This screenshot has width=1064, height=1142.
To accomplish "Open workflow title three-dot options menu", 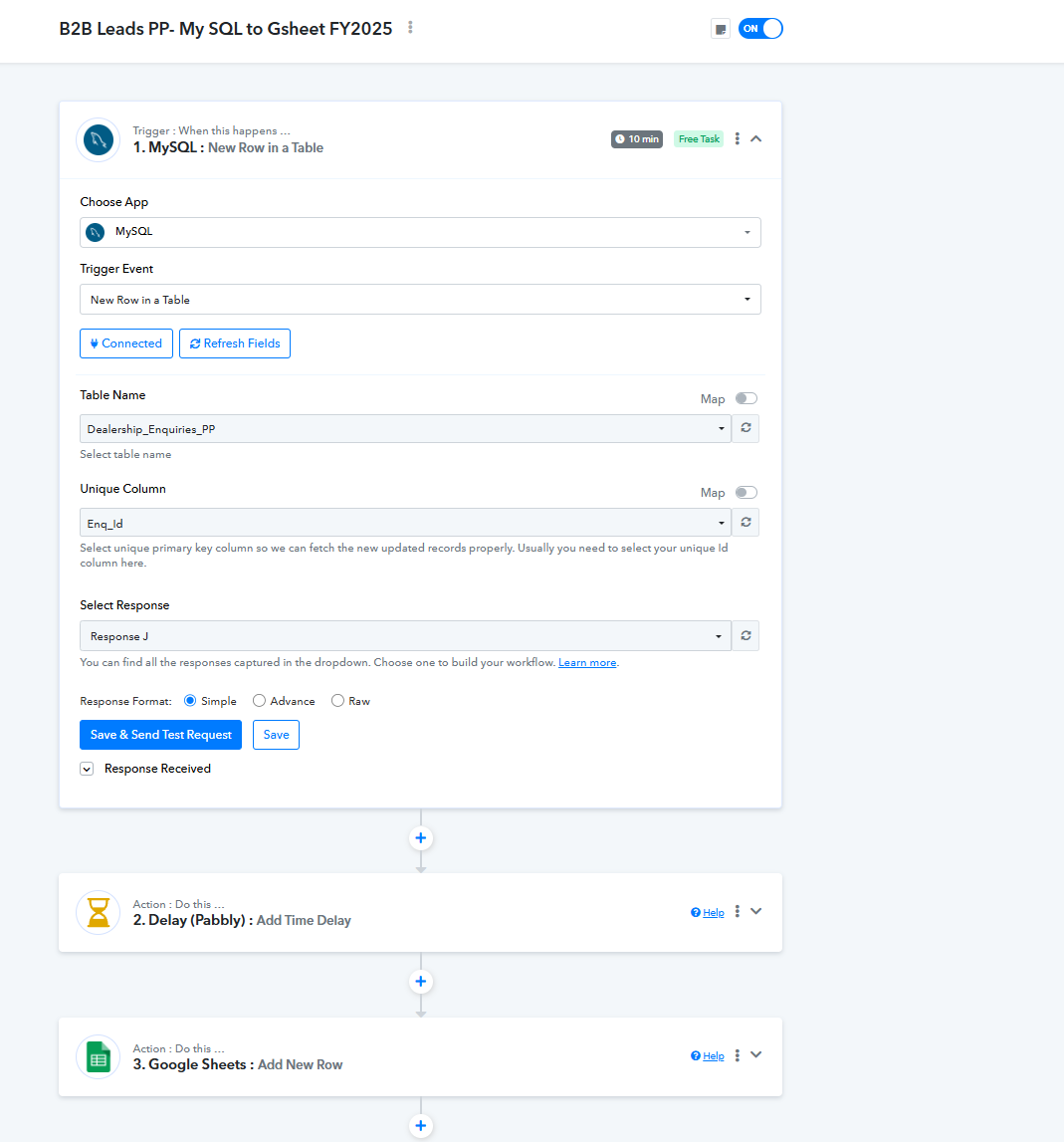I will (410, 28).
